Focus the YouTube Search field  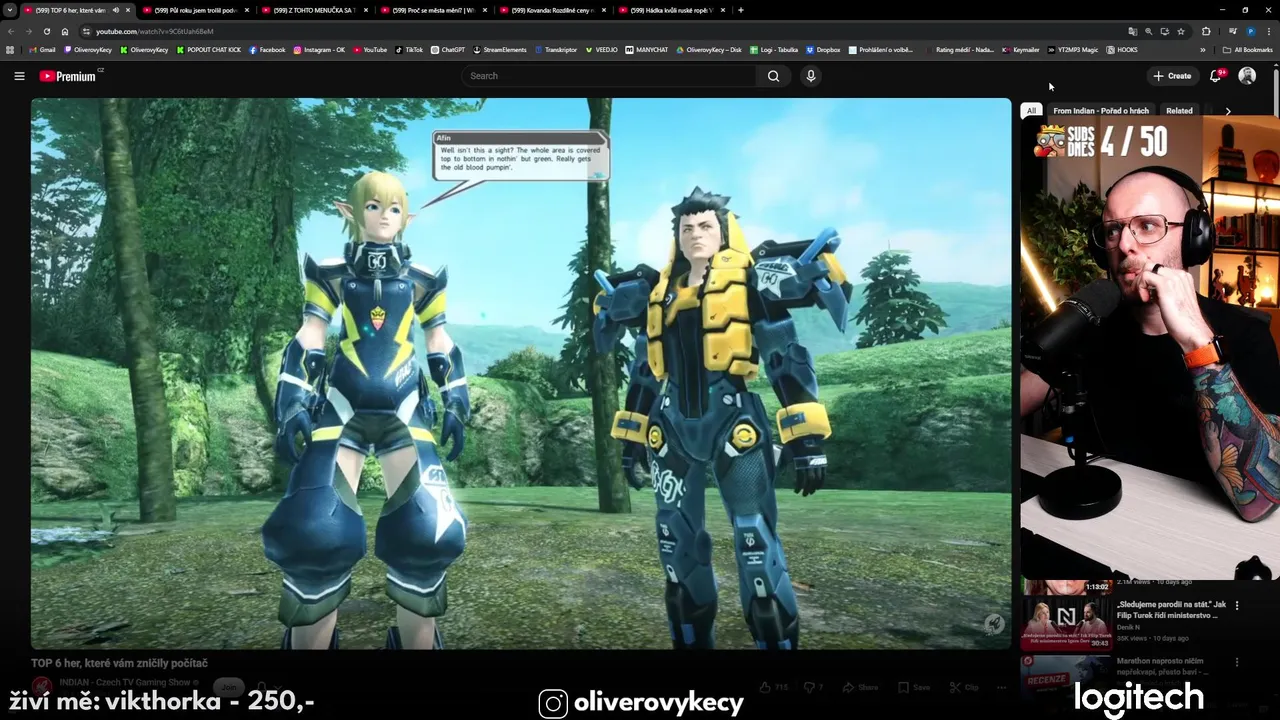point(610,76)
